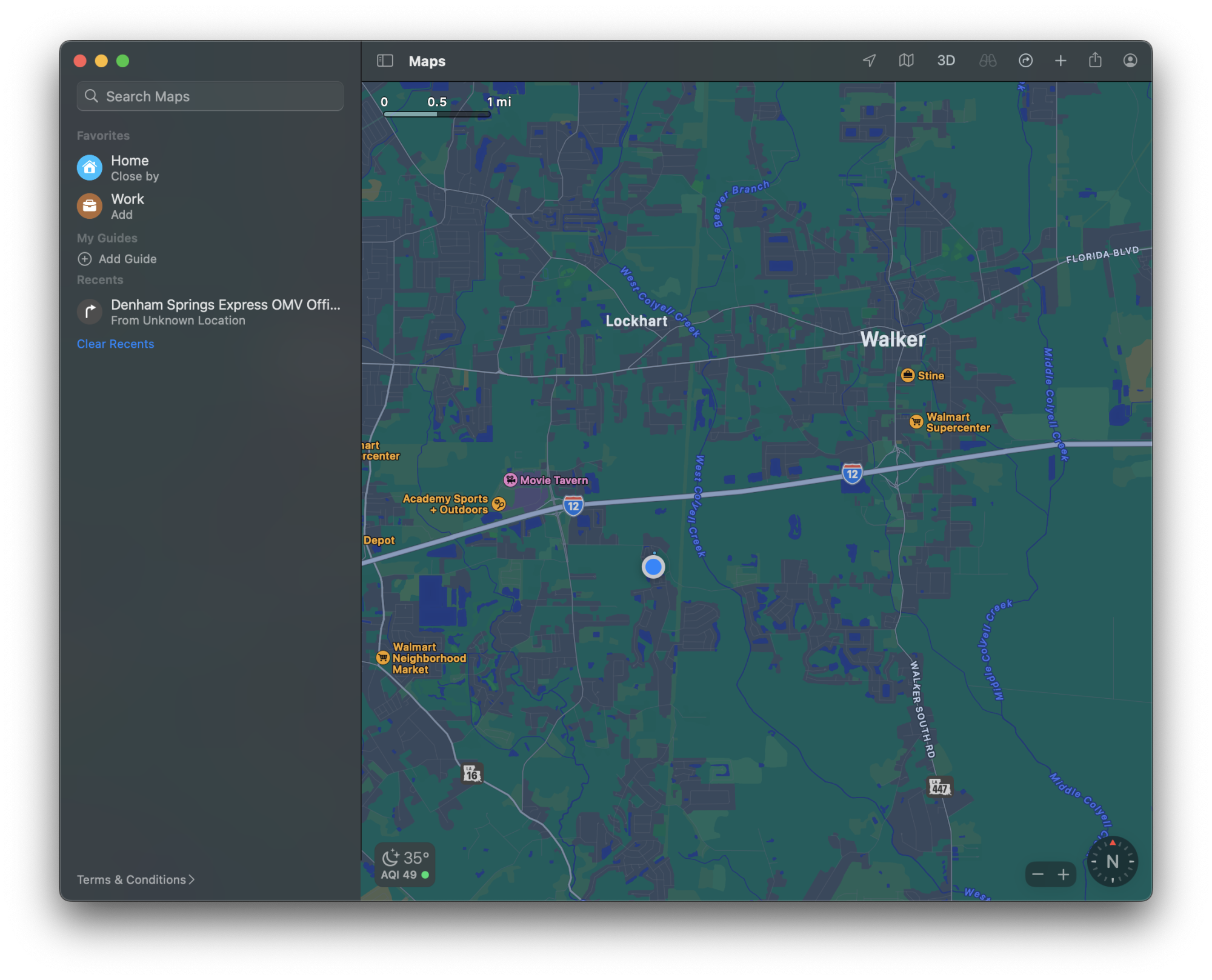Toggle the sidebar panel icon
Screen dimensions: 1212x980
click(x=385, y=61)
